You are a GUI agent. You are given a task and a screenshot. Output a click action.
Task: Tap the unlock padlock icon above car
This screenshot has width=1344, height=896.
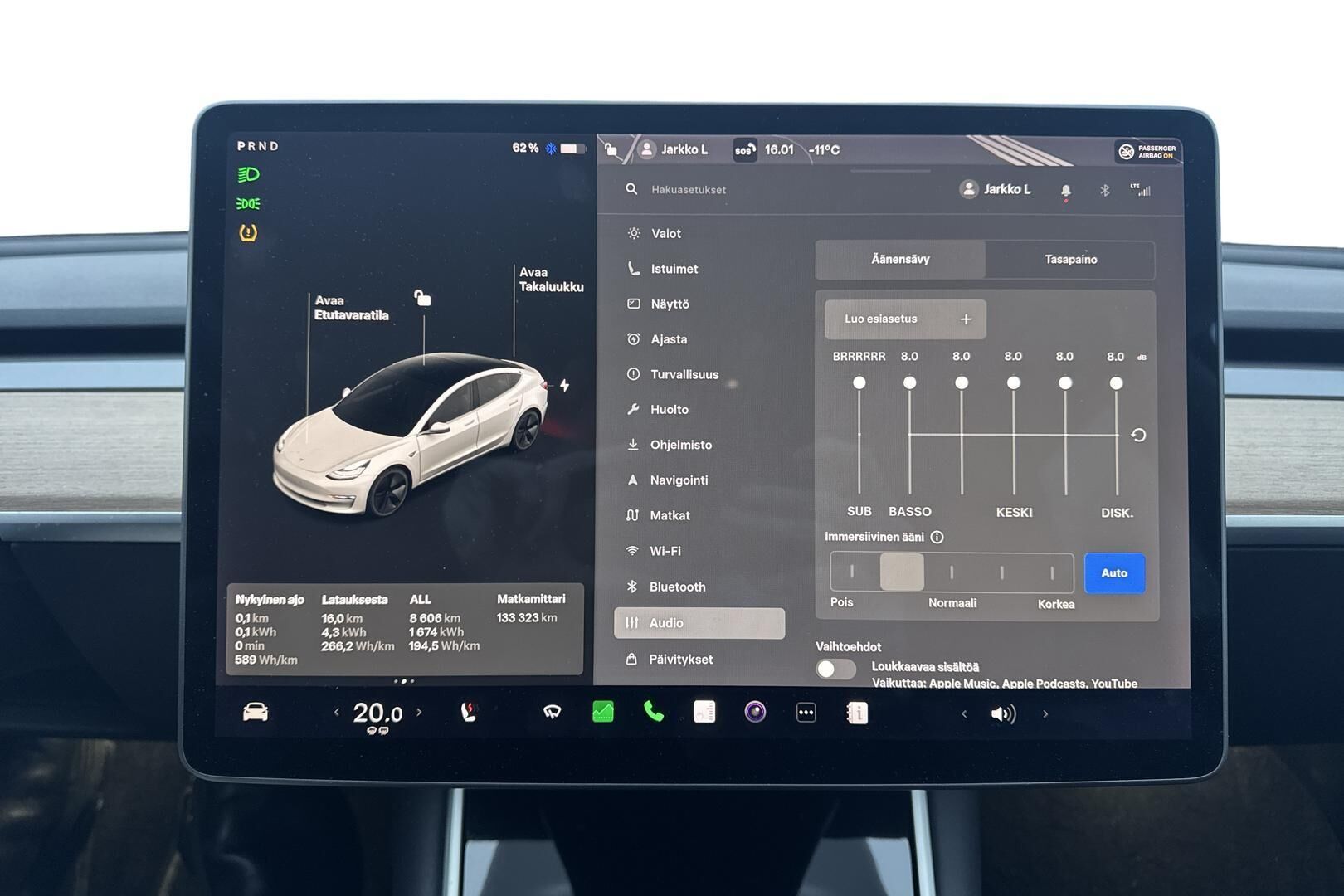point(422,298)
